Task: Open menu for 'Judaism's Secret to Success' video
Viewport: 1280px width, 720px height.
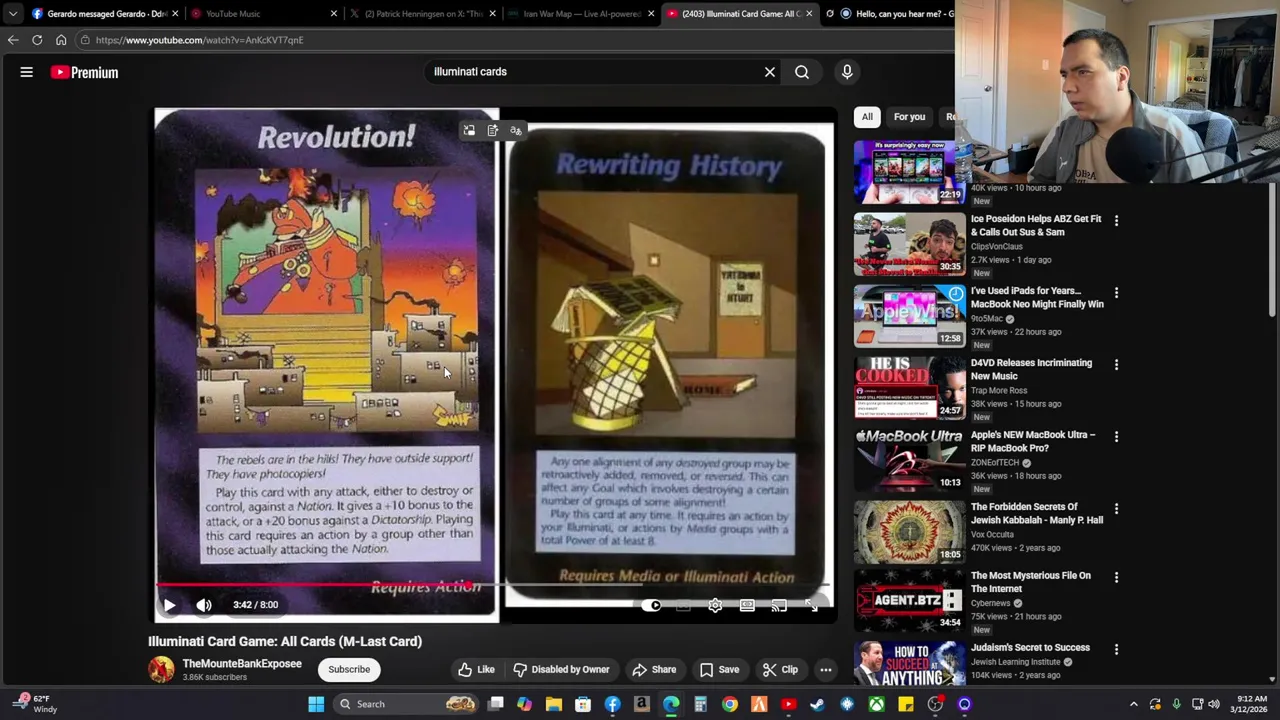Action: tap(1116, 649)
